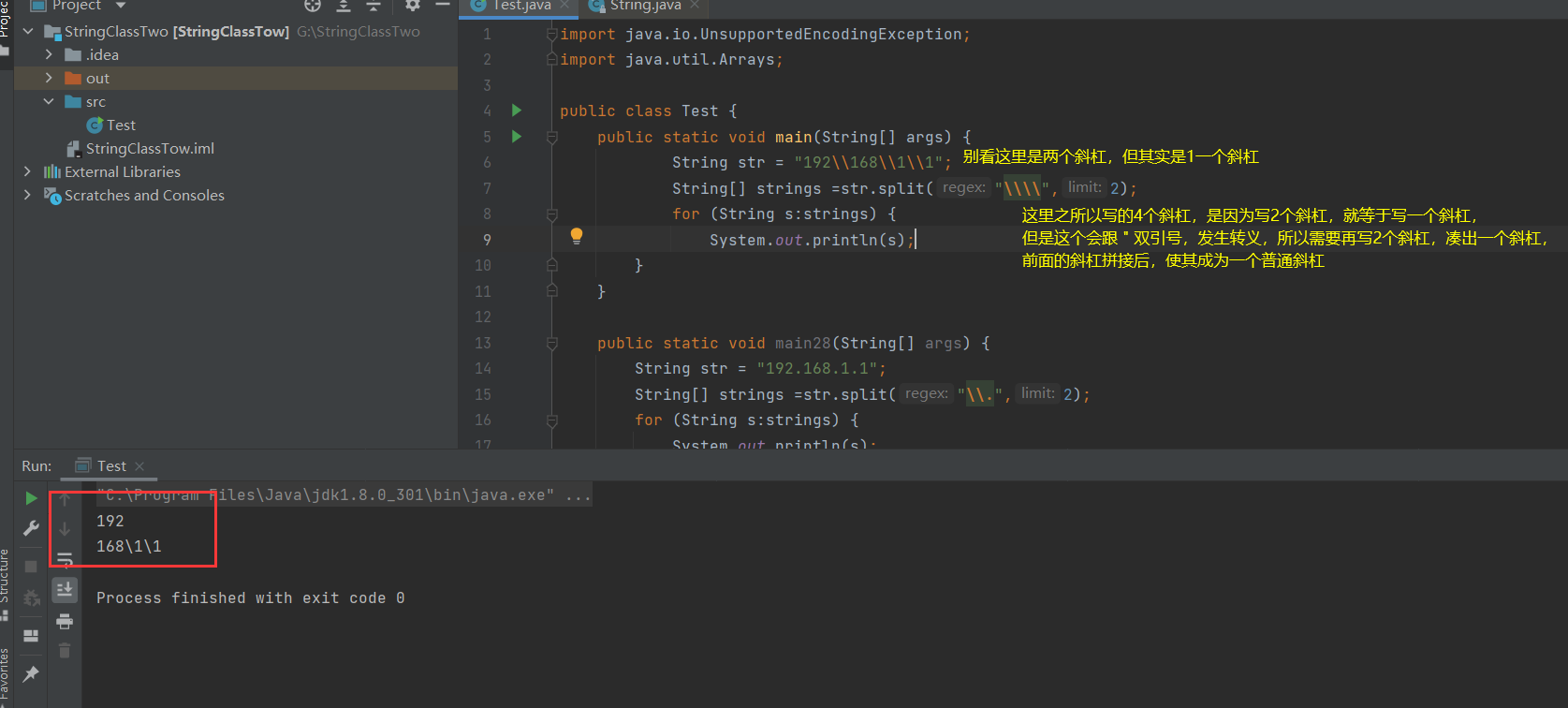Rerun Test with the green run button
Image resolution: width=1568 pixels, height=708 pixels.
(x=31, y=498)
